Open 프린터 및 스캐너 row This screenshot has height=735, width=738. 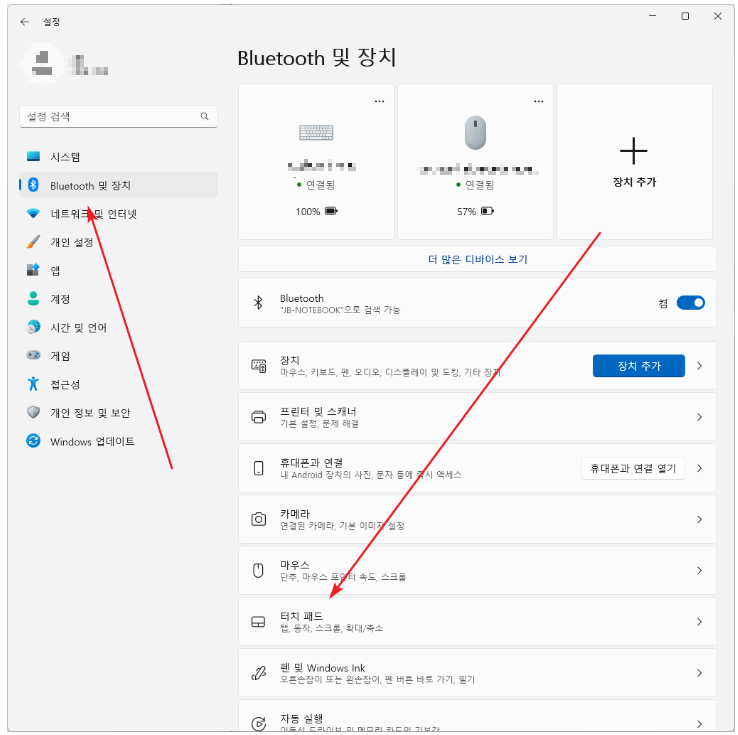click(477, 417)
